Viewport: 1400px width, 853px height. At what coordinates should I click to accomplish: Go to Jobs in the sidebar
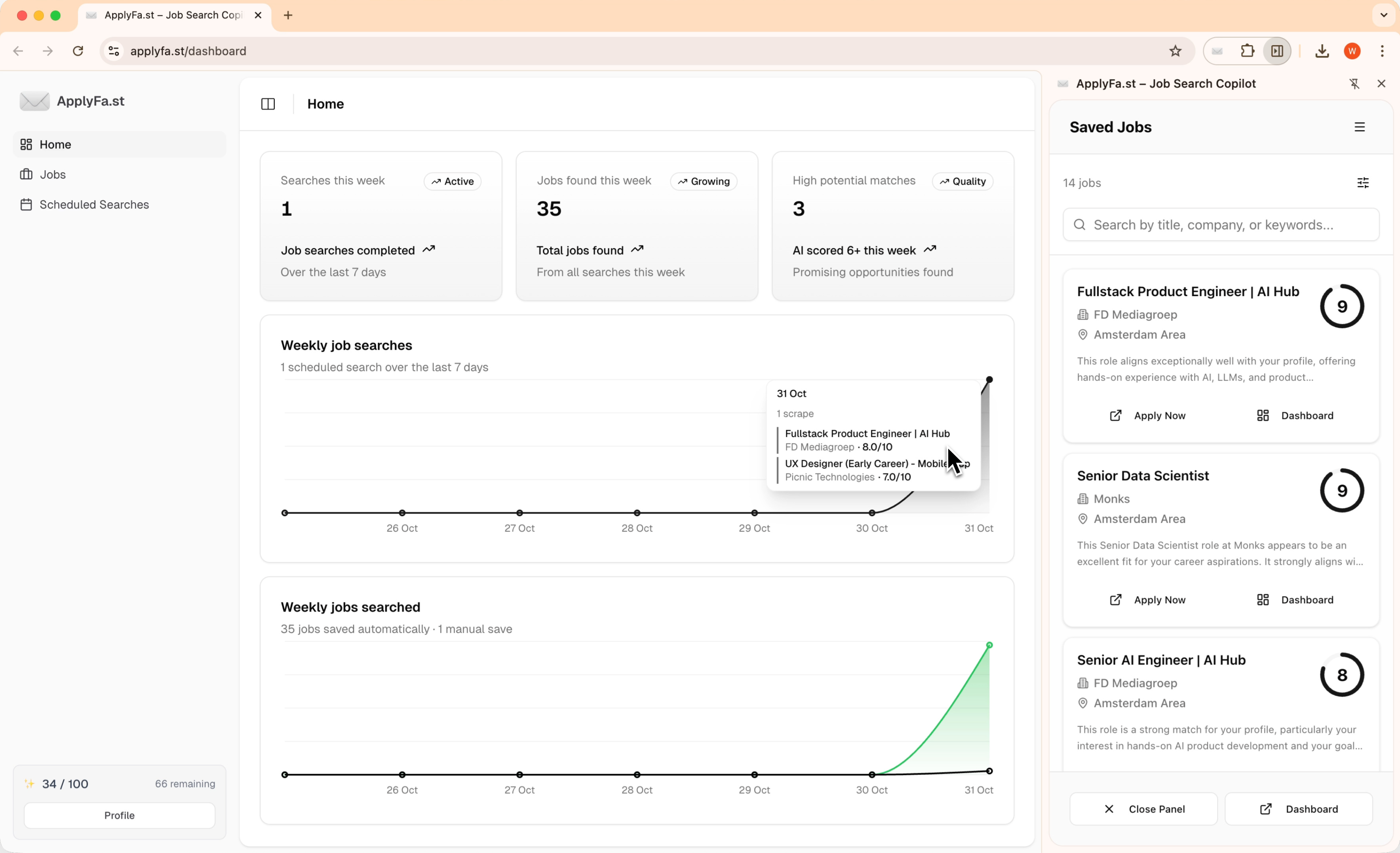pos(52,174)
